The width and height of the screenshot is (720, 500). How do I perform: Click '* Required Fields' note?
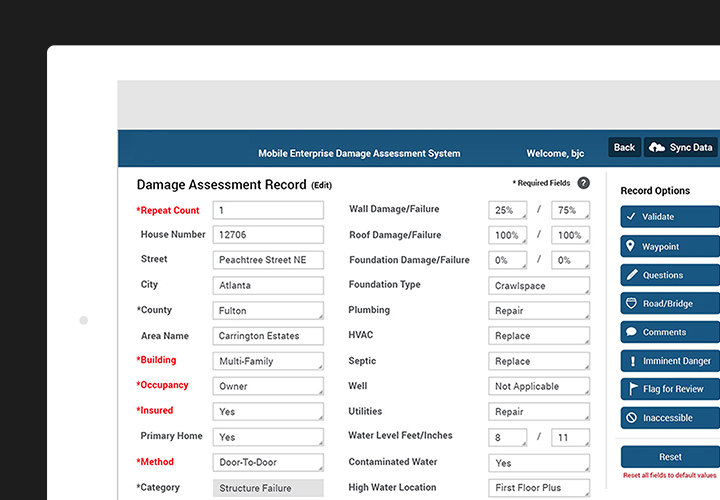tap(541, 183)
